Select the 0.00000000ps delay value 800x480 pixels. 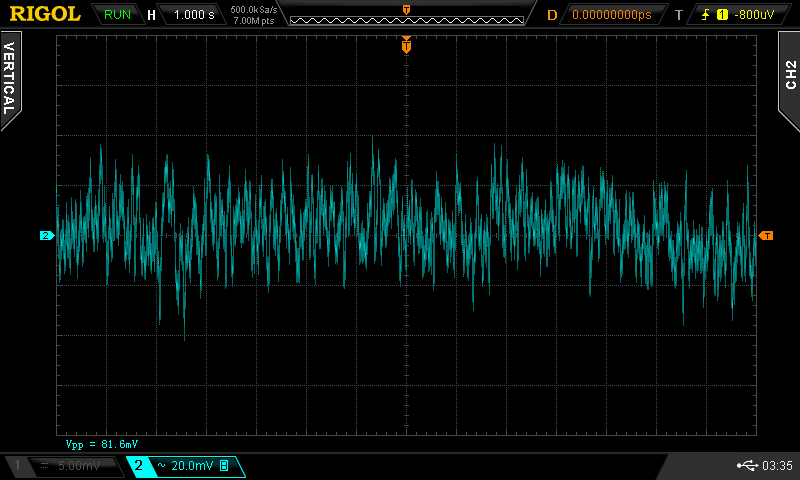[612, 15]
